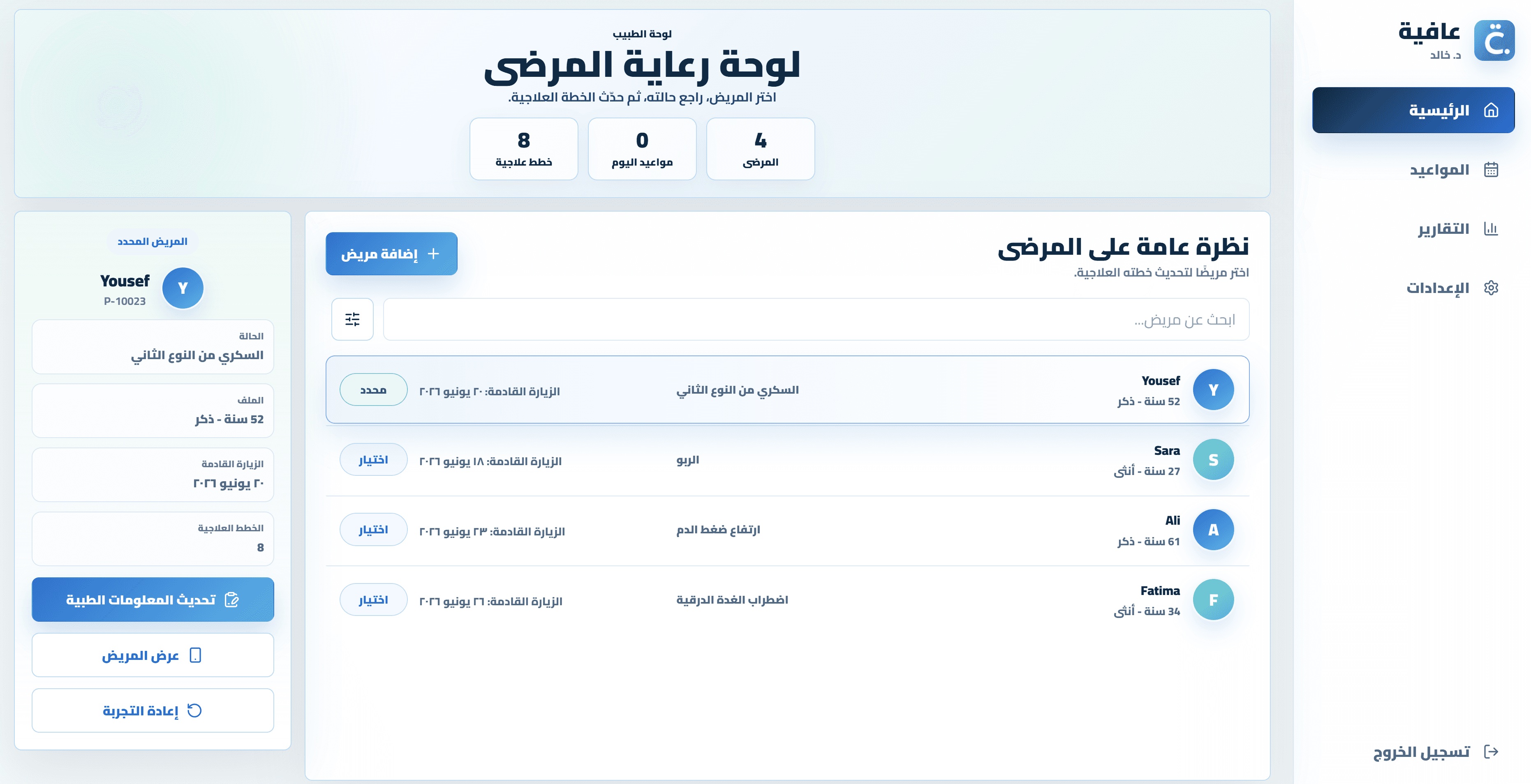Viewport: 1531px width, 784px height.
Task: Click the Sara patient name
Action: coord(1167,451)
